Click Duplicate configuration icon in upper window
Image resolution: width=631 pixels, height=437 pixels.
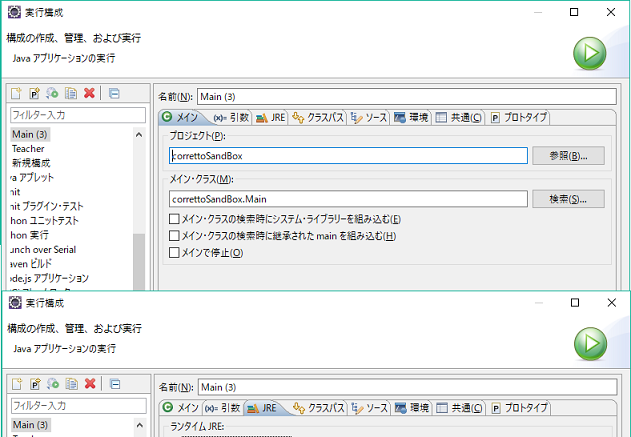click(x=71, y=93)
